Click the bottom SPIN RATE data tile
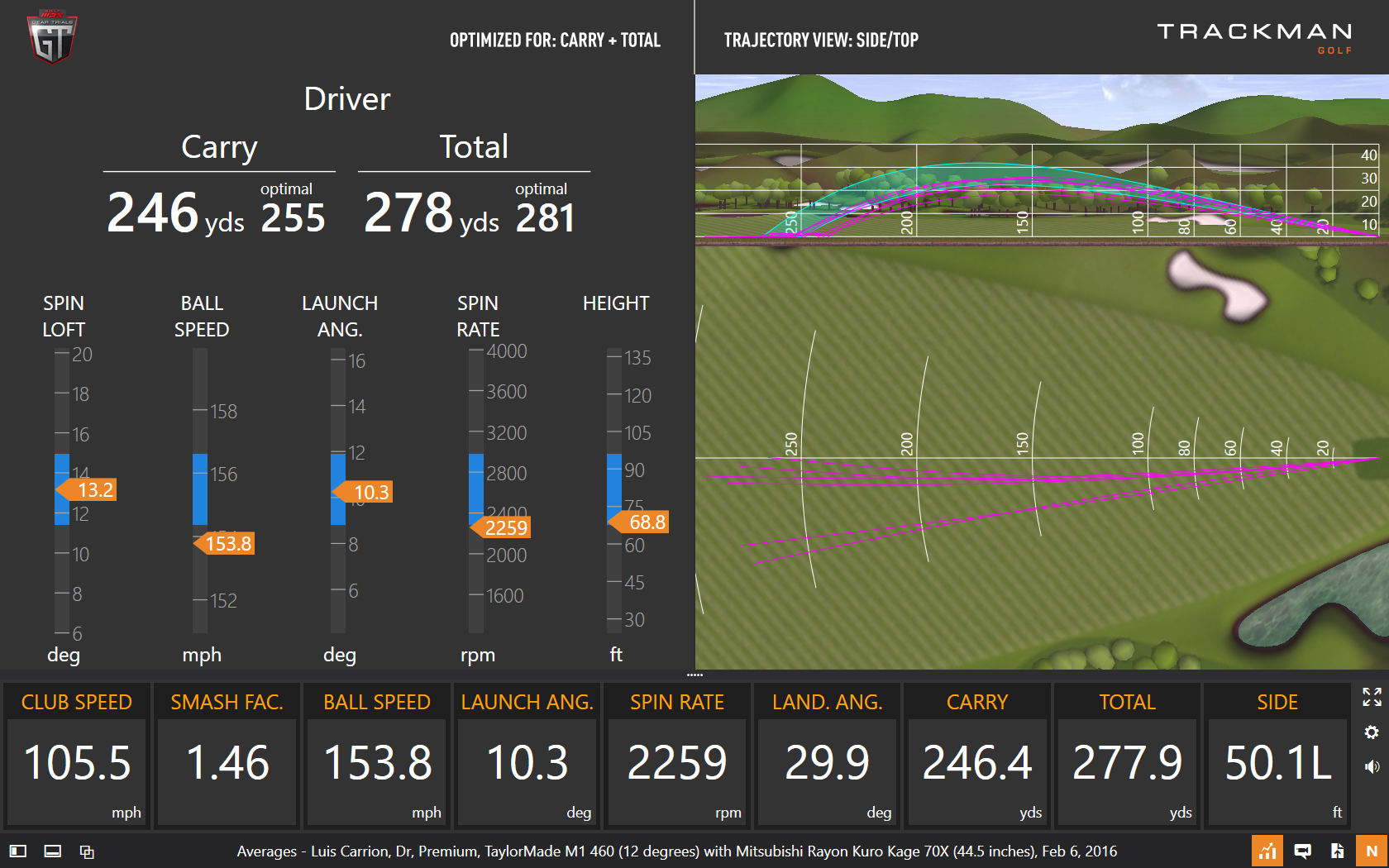 pos(677,755)
